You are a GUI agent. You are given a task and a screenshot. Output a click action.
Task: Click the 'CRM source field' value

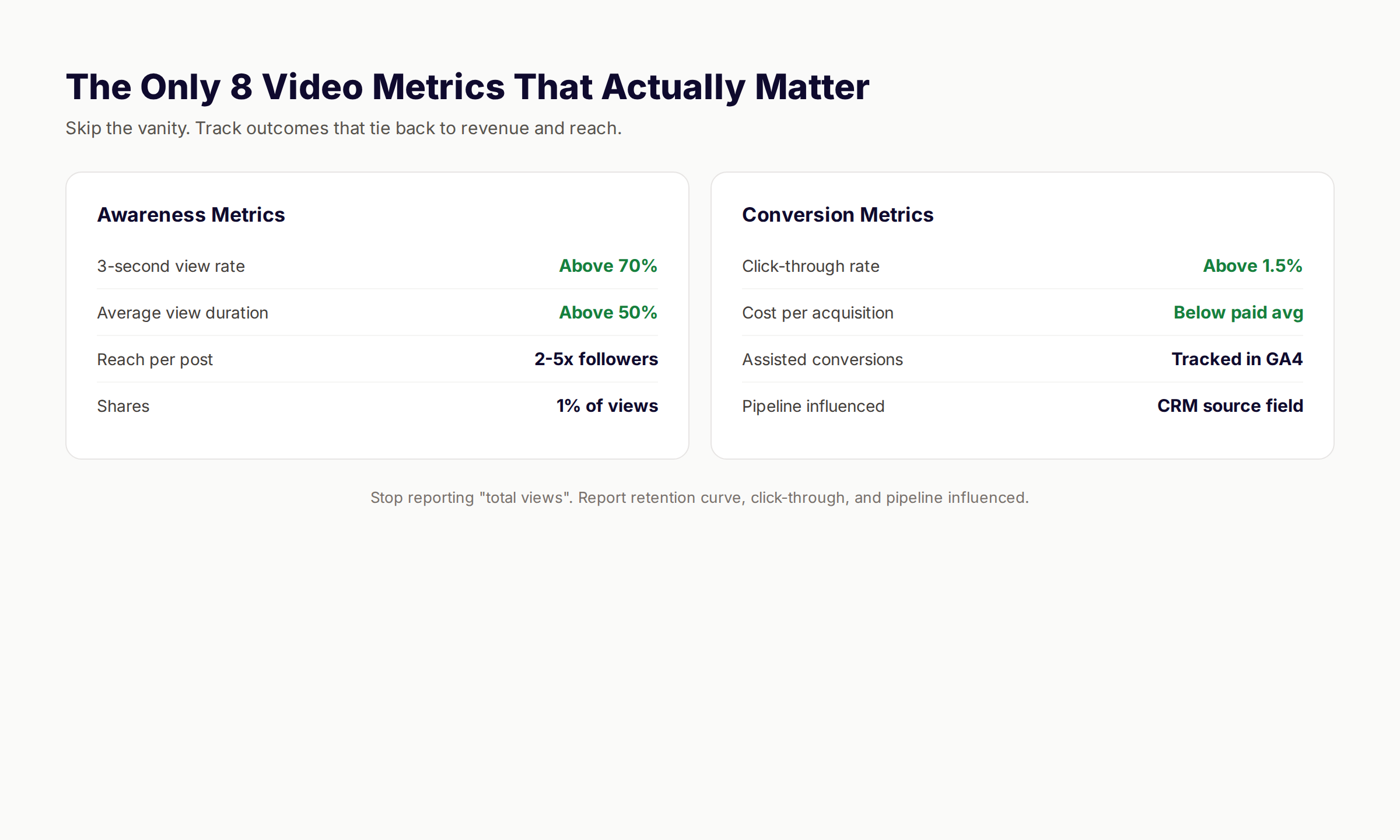click(x=1230, y=406)
